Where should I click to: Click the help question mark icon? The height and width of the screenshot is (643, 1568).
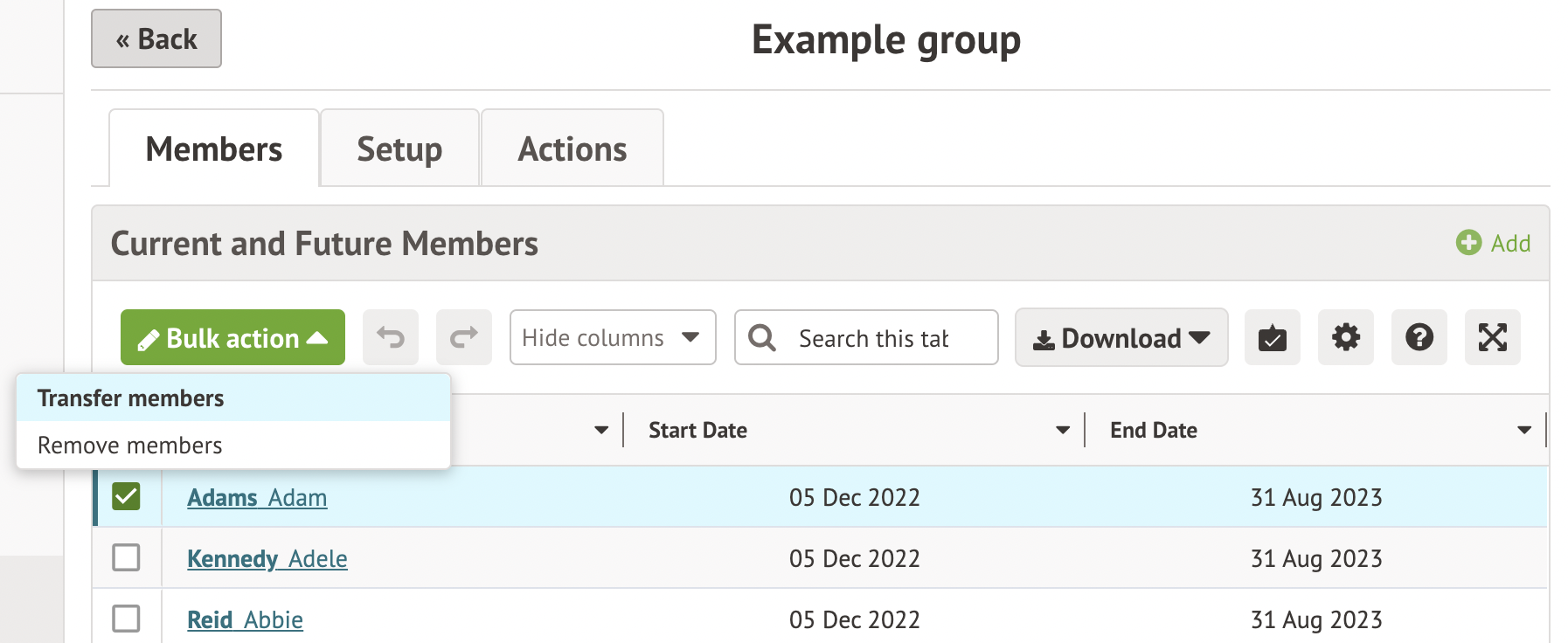1419,337
